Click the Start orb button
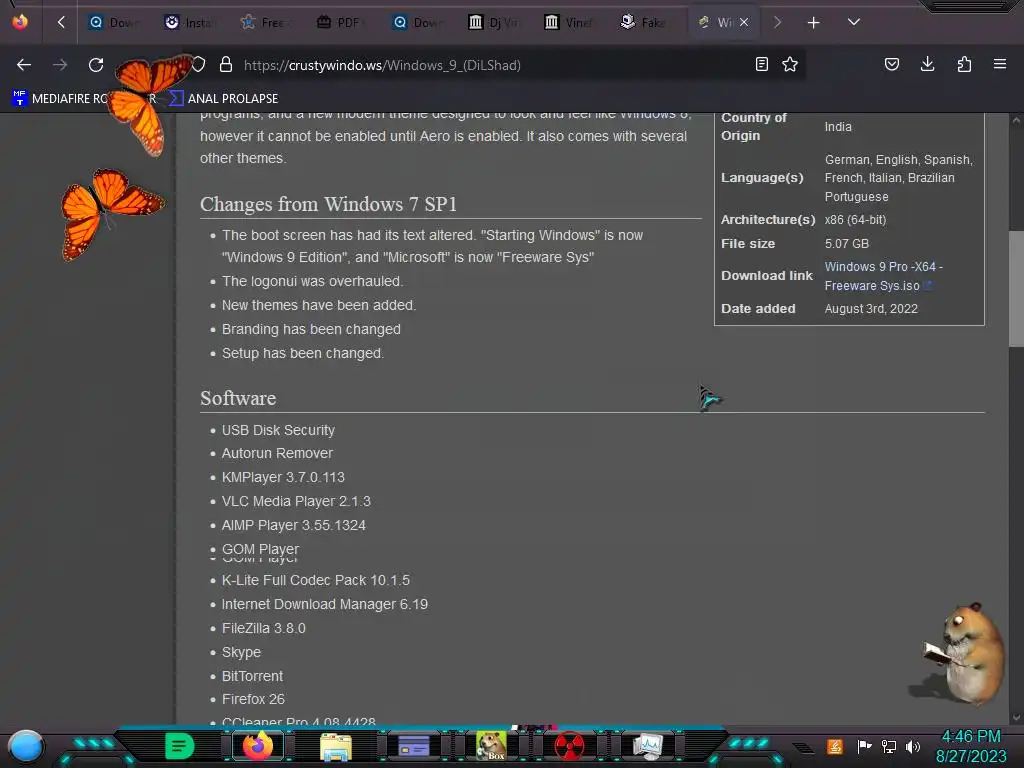The height and width of the screenshot is (768, 1024). [x=25, y=748]
